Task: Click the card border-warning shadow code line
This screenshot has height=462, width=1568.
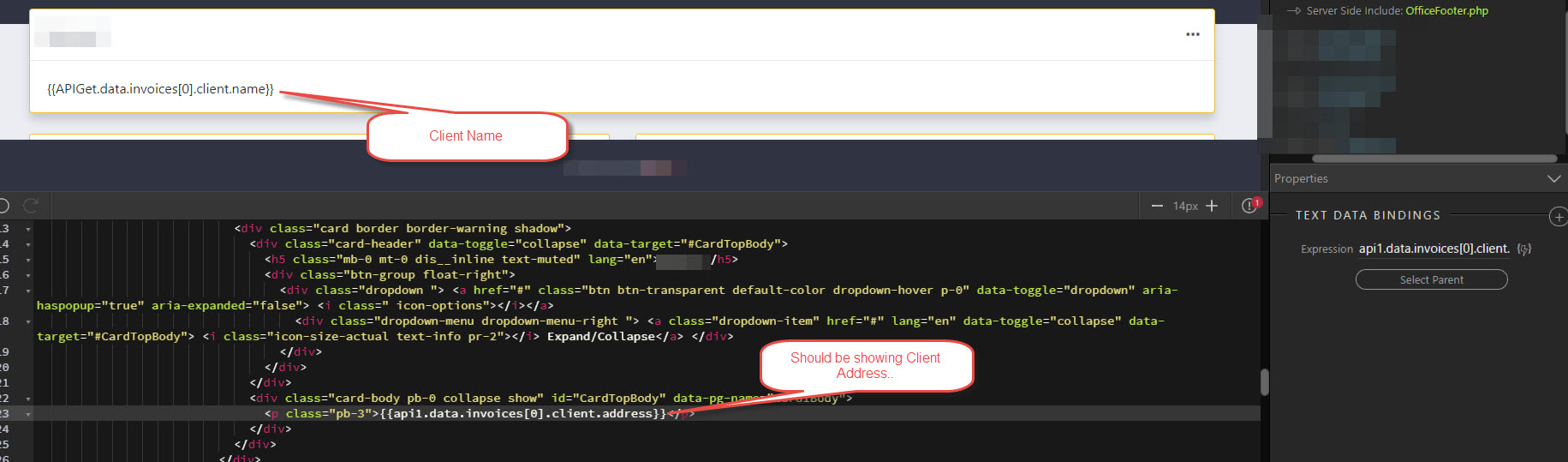Action: point(402,229)
